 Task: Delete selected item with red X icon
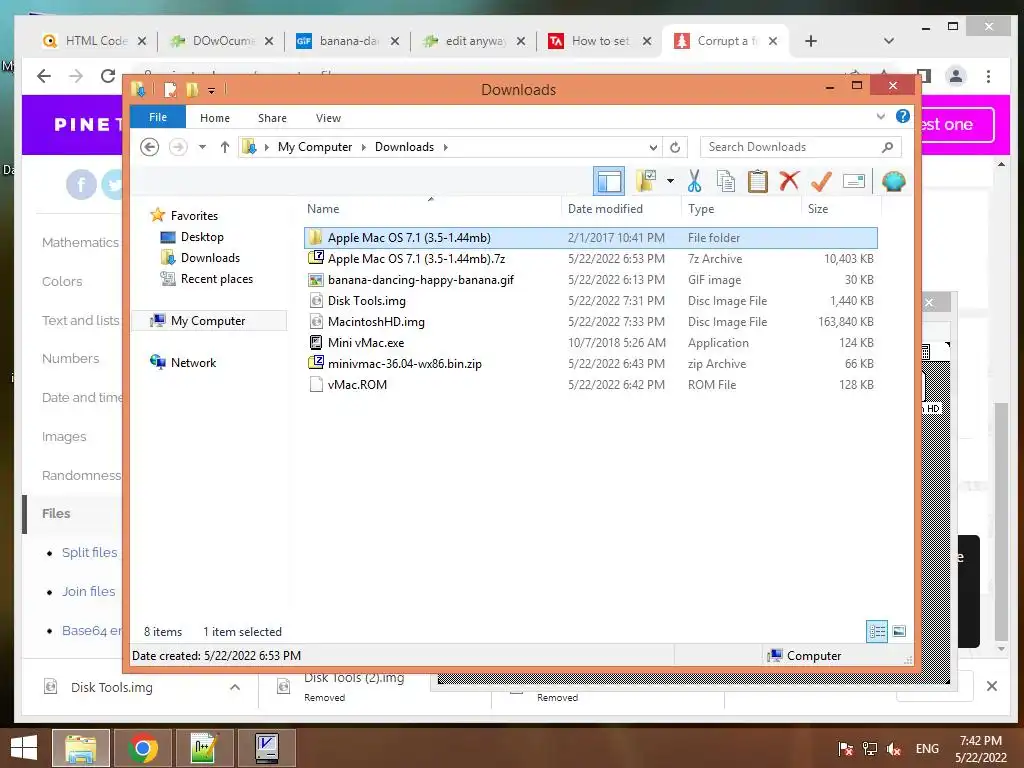(x=789, y=180)
